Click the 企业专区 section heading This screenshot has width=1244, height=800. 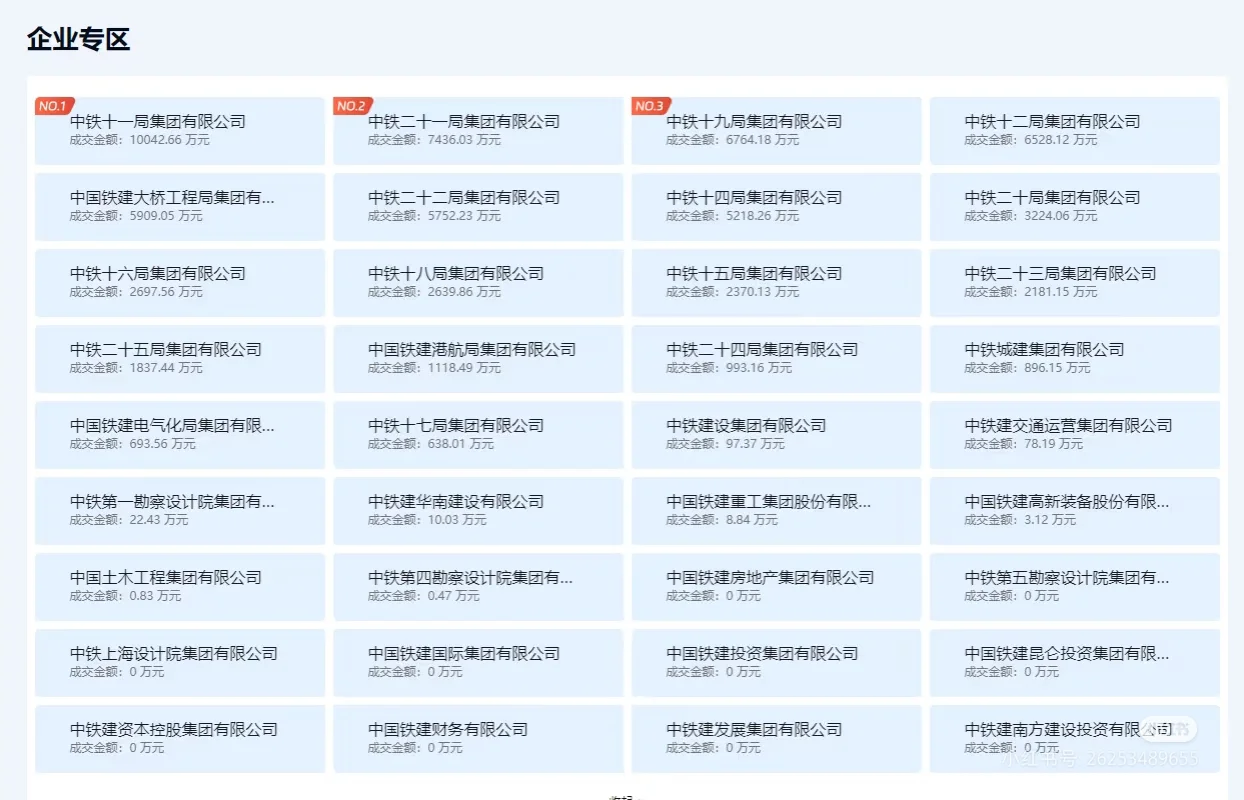79,39
